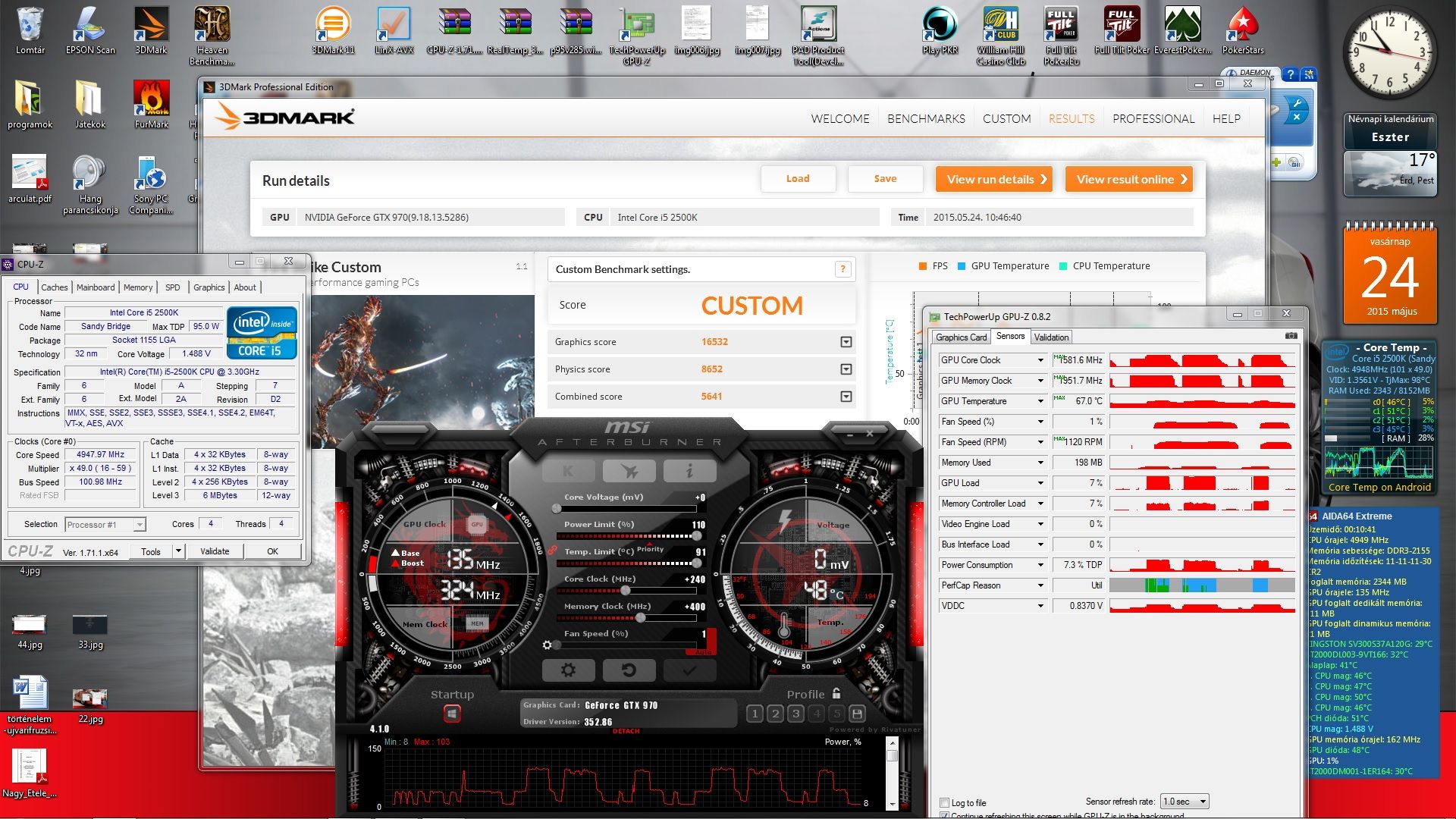Expand Combined score details
1456x819 pixels.
tap(846, 397)
